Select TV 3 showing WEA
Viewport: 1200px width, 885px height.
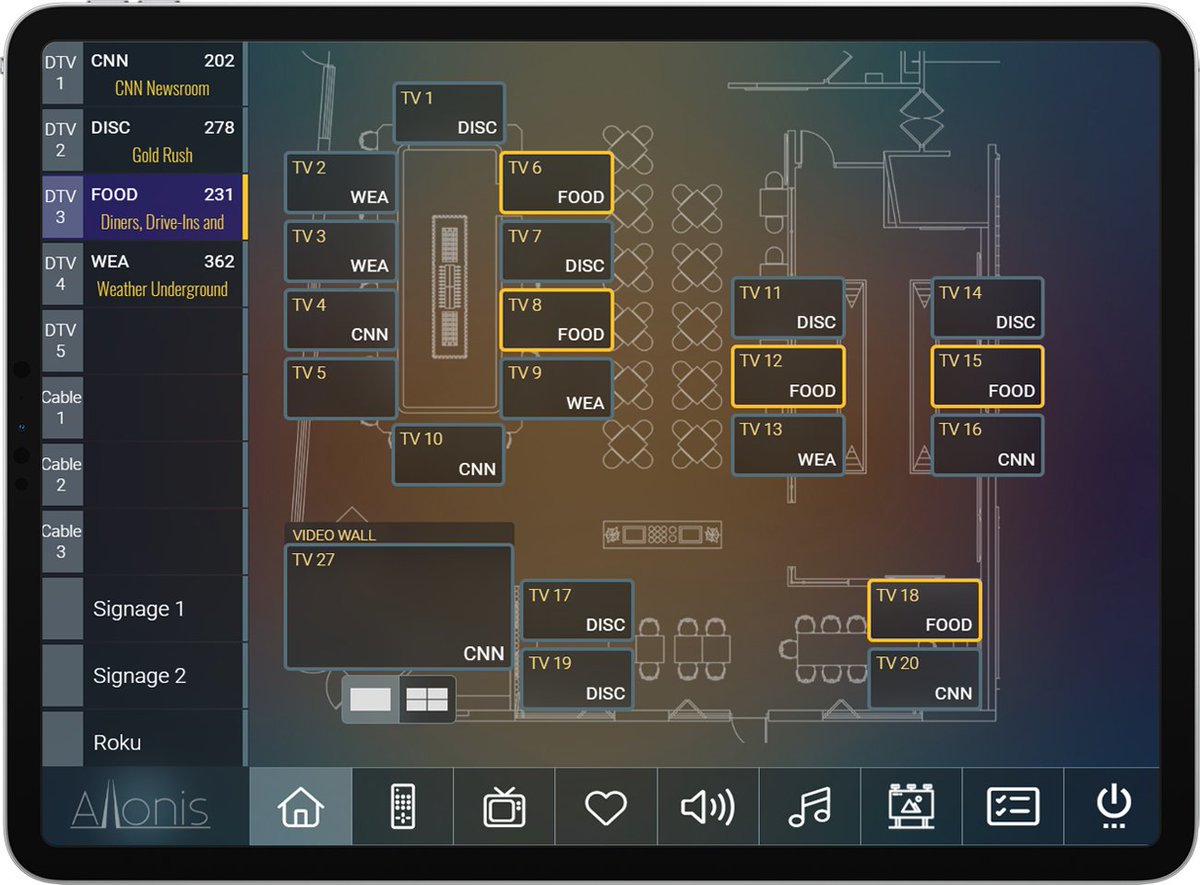click(x=341, y=251)
